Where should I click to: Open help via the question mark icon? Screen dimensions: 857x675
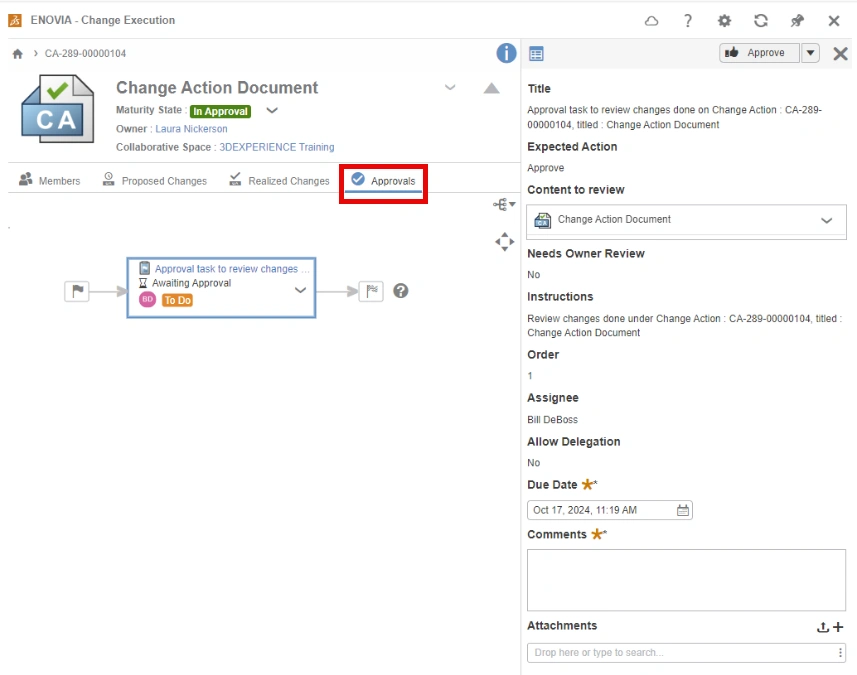coord(688,21)
